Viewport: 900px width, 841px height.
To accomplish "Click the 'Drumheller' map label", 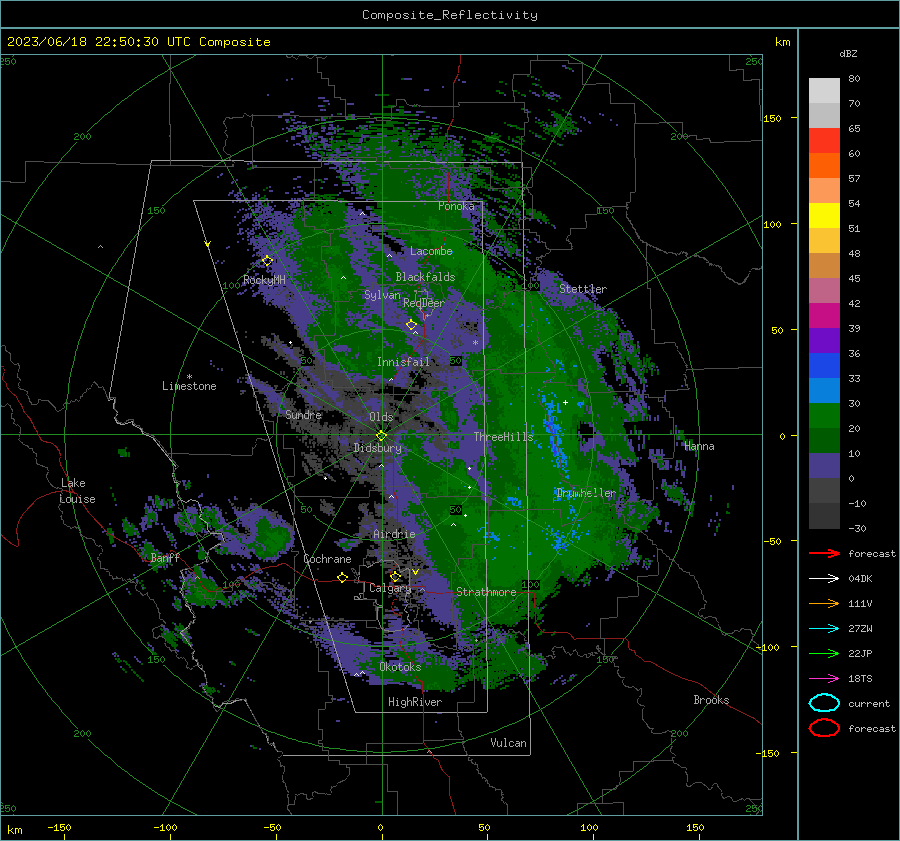I will point(586,493).
